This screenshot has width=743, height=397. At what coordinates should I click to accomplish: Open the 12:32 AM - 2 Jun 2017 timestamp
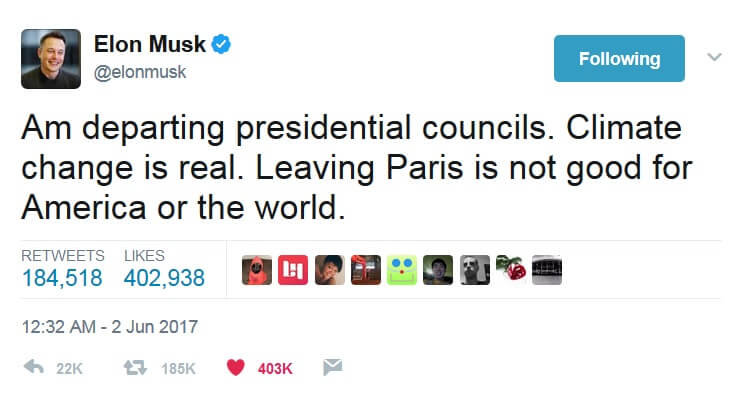click(110, 327)
